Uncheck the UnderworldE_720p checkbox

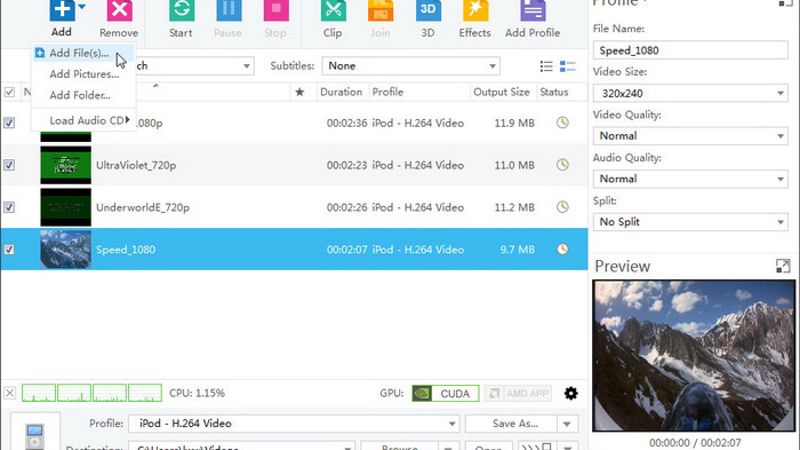pos(9,207)
